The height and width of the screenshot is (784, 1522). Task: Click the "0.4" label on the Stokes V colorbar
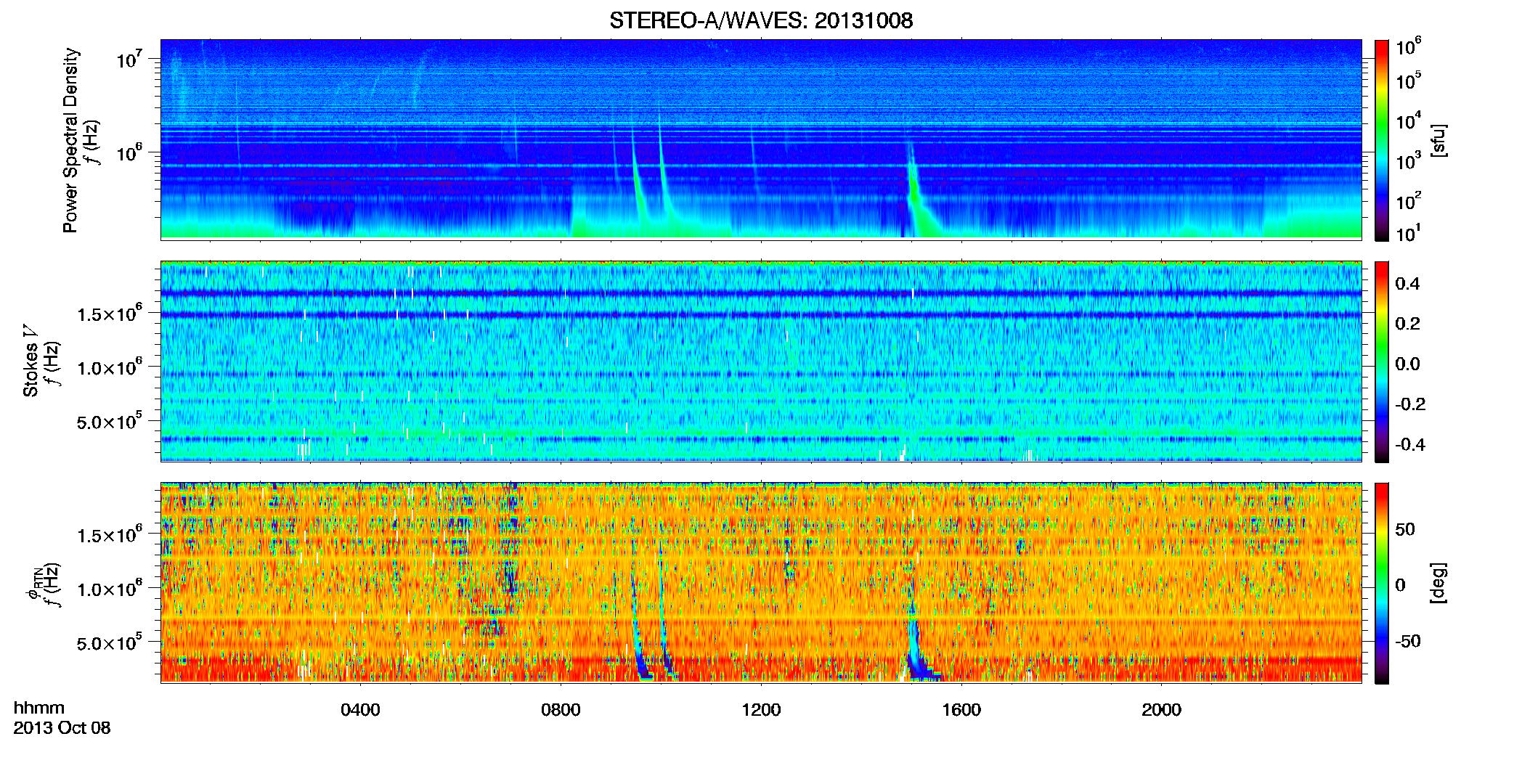point(1407,284)
